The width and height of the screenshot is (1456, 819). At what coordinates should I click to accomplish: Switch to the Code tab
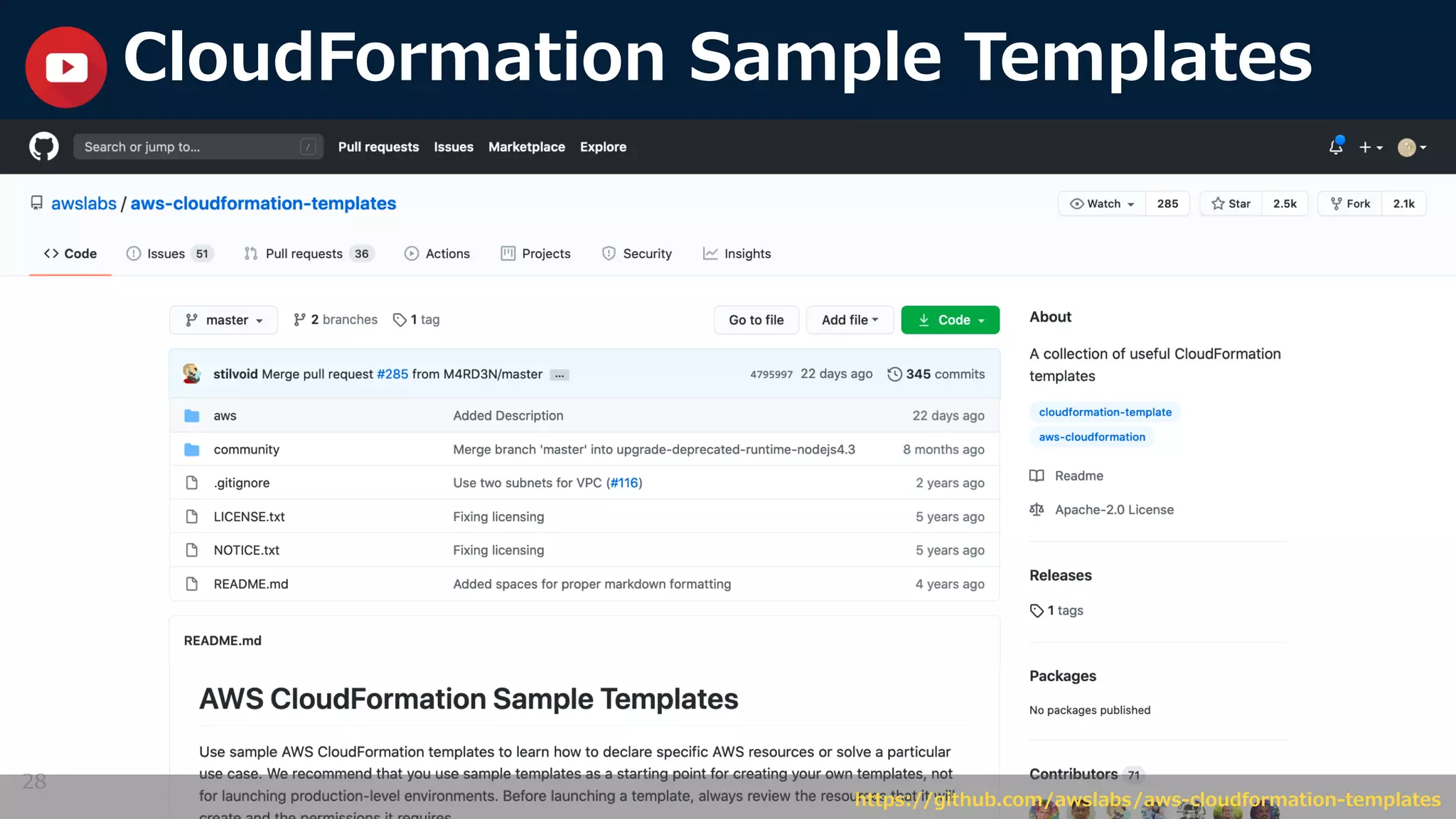click(x=70, y=254)
